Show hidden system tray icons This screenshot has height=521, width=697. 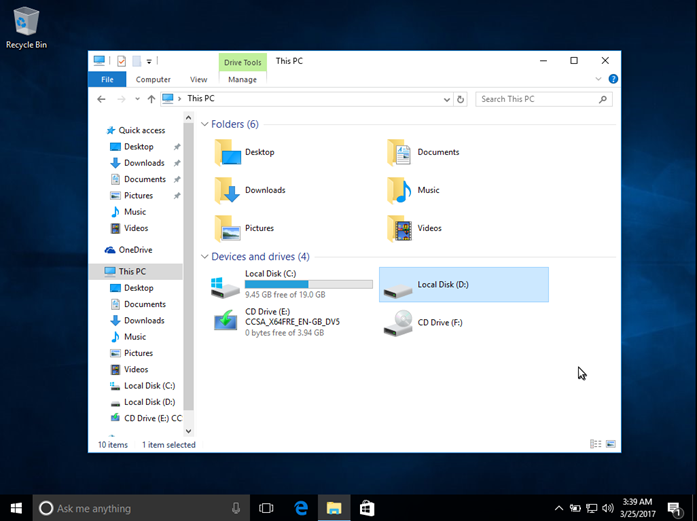559,508
